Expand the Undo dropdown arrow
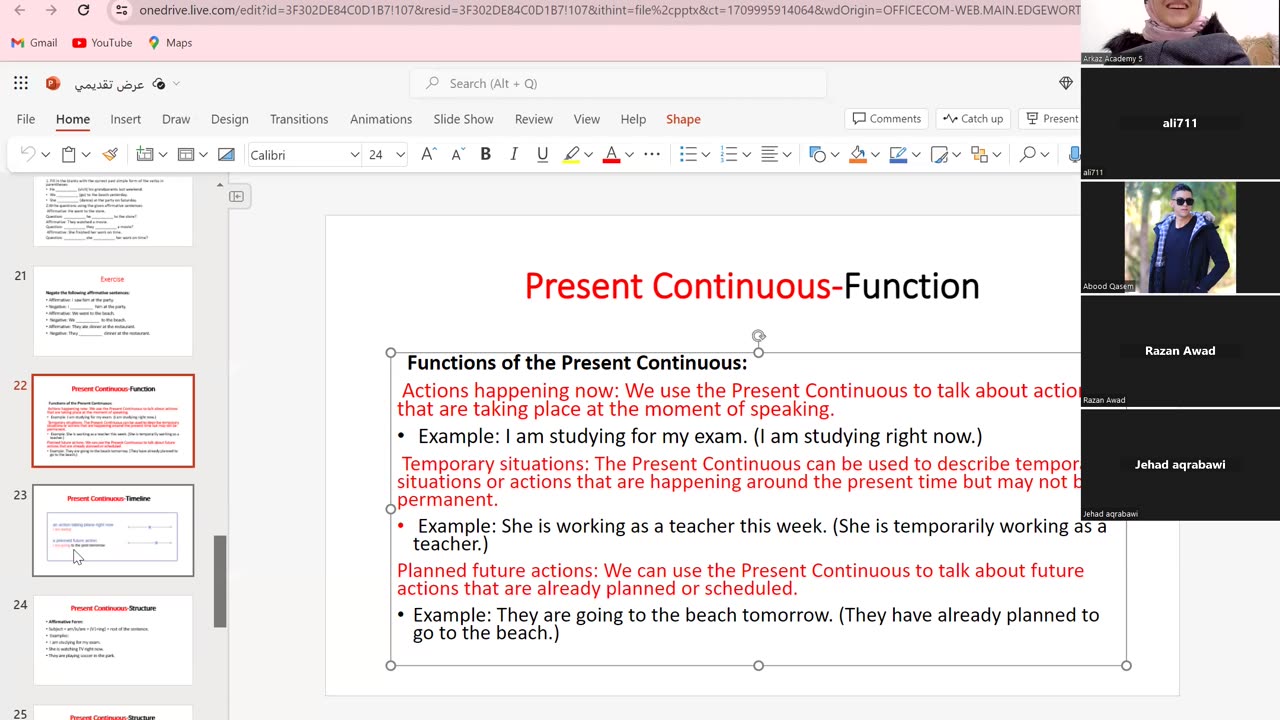The height and width of the screenshot is (720, 1280). [46, 155]
